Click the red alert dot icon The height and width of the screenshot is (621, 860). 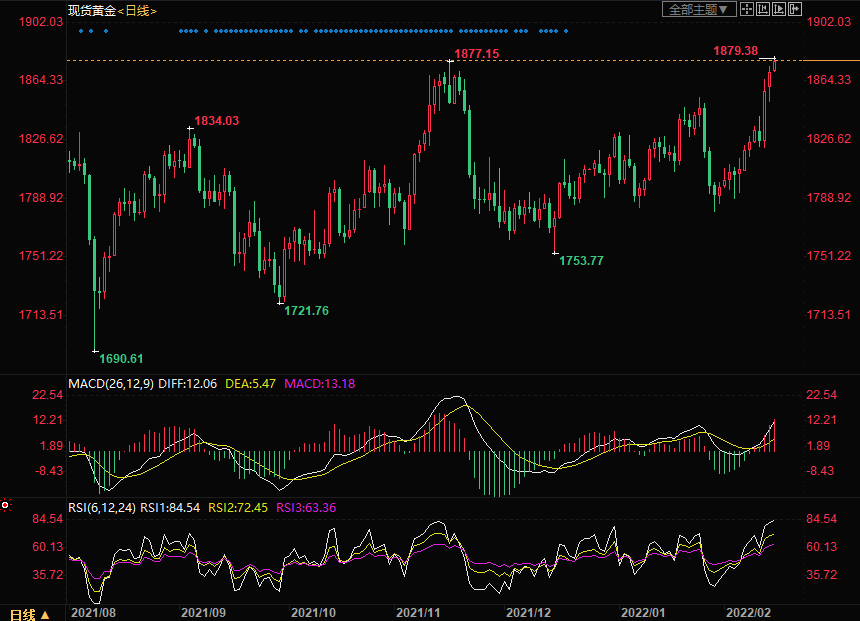pyautogui.click(x=6, y=506)
